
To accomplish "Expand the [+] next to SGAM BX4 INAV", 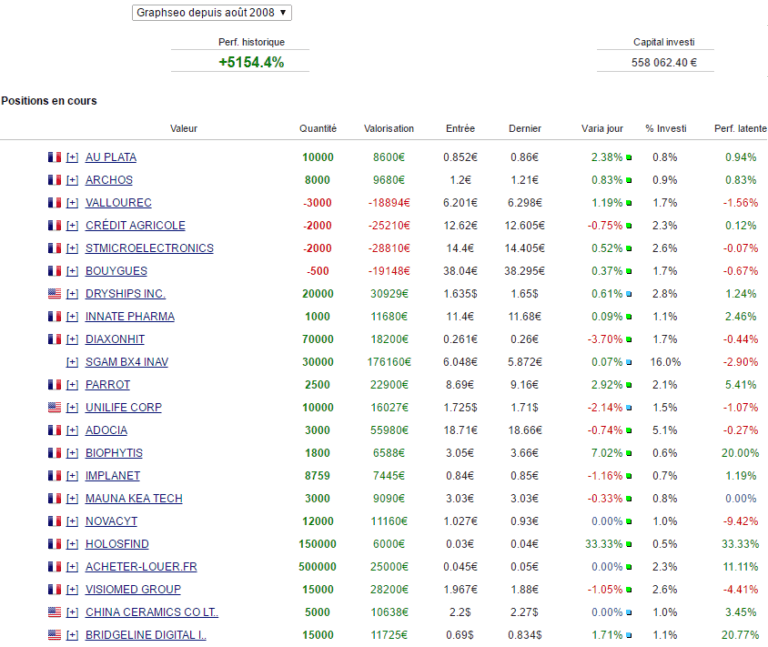I will coord(72,362).
